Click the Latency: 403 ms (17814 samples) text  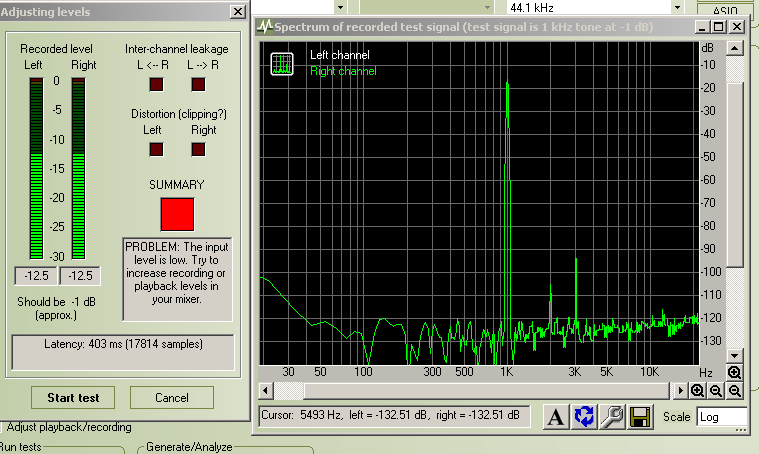[x=123, y=344]
